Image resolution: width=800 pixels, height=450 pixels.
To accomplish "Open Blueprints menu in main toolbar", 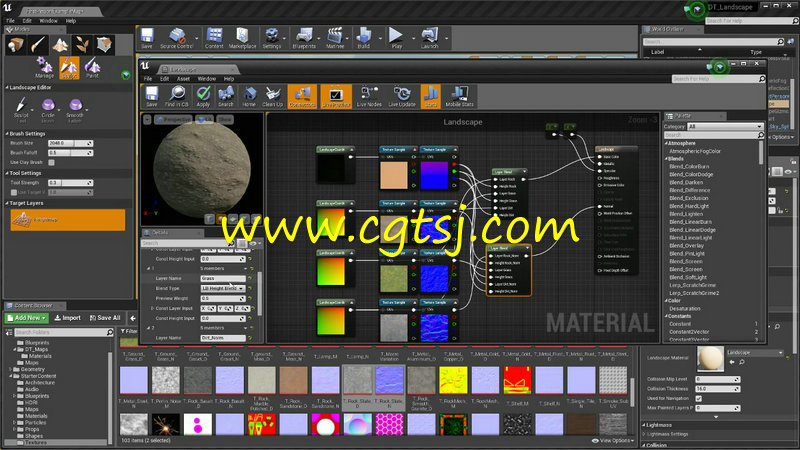I will 304,38.
